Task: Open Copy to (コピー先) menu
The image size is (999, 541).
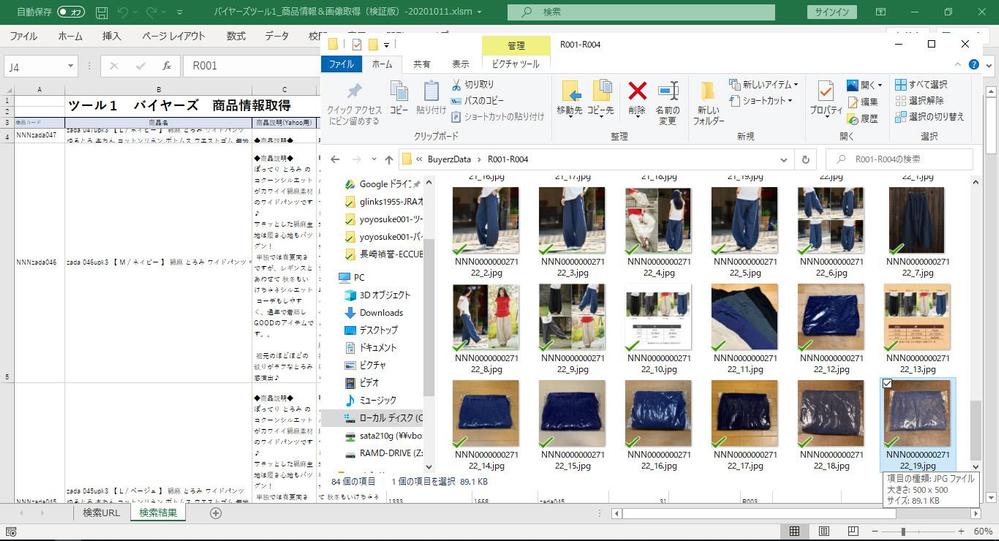Action: pos(600,97)
